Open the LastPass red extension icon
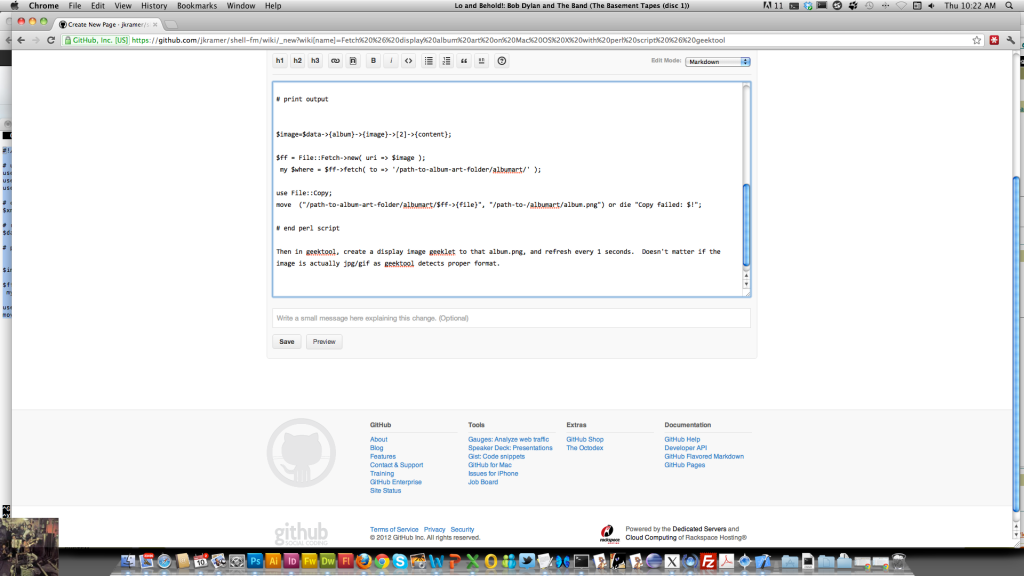Viewport: 1024px width, 576px height. point(994,40)
